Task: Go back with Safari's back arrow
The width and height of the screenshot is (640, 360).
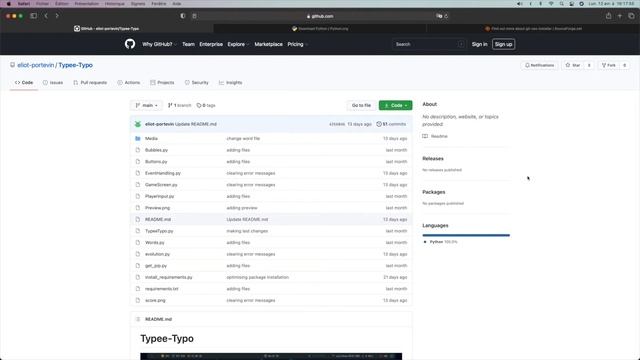Action: click(46, 16)
